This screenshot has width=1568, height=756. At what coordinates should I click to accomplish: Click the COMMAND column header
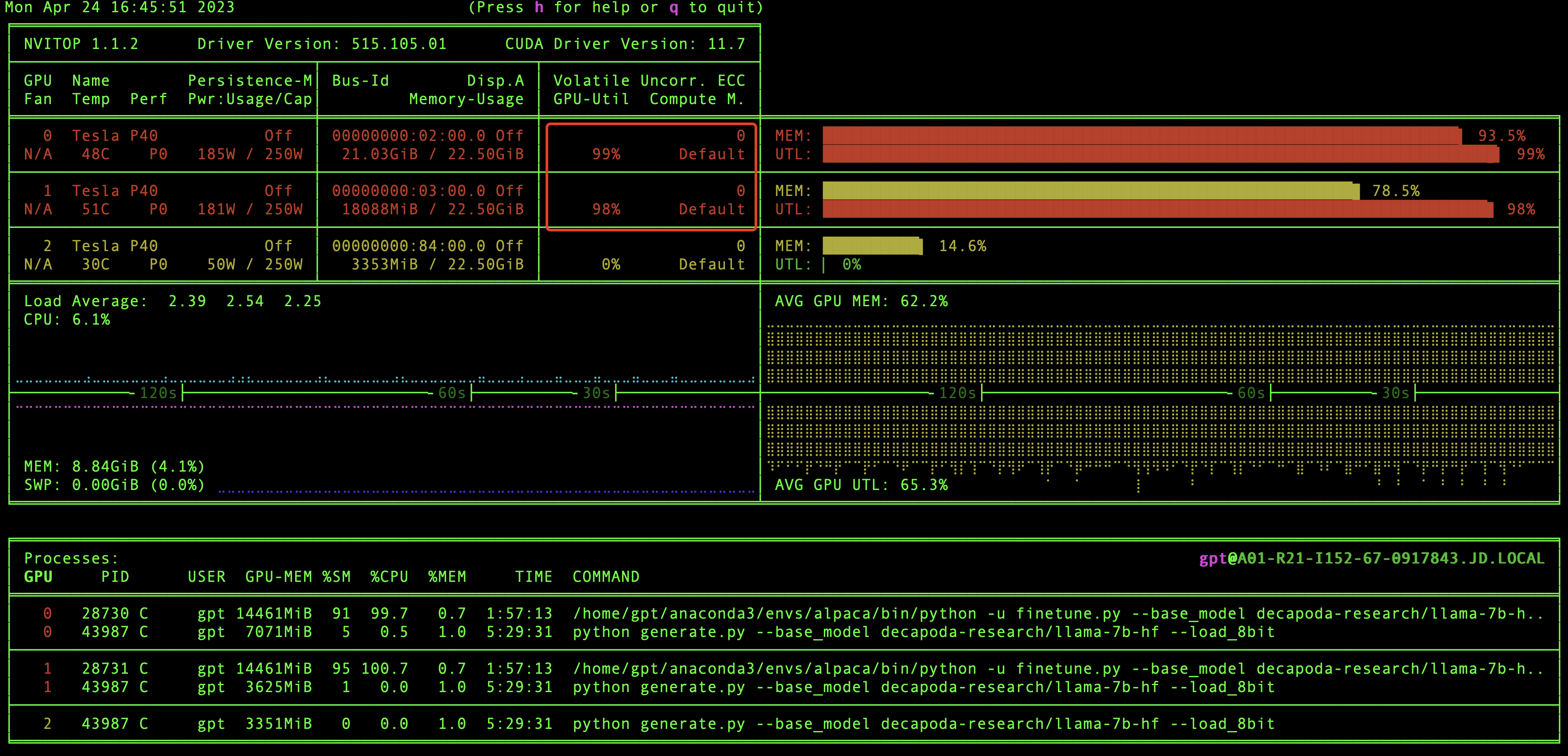point(606,577)
